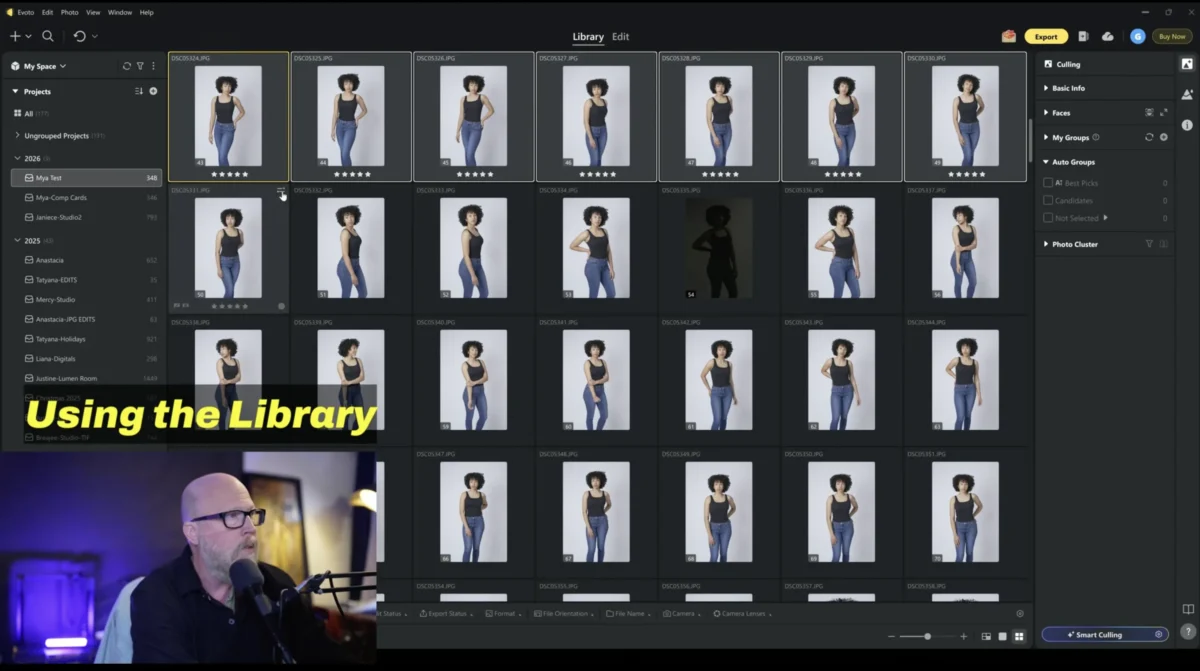Open the Evoto menu
This screenshot has height=671, width=1200.
pos(25,12)
